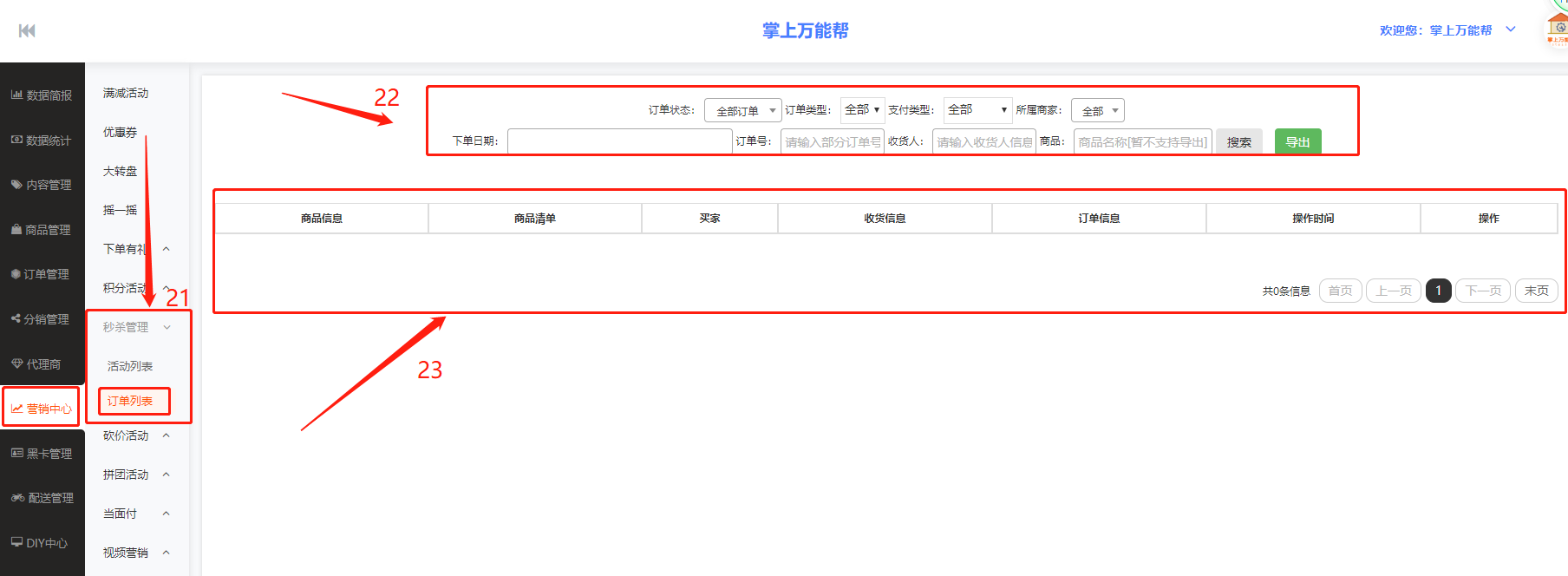
Task: Click the green 导出 button
Action: pos(1297,142)
